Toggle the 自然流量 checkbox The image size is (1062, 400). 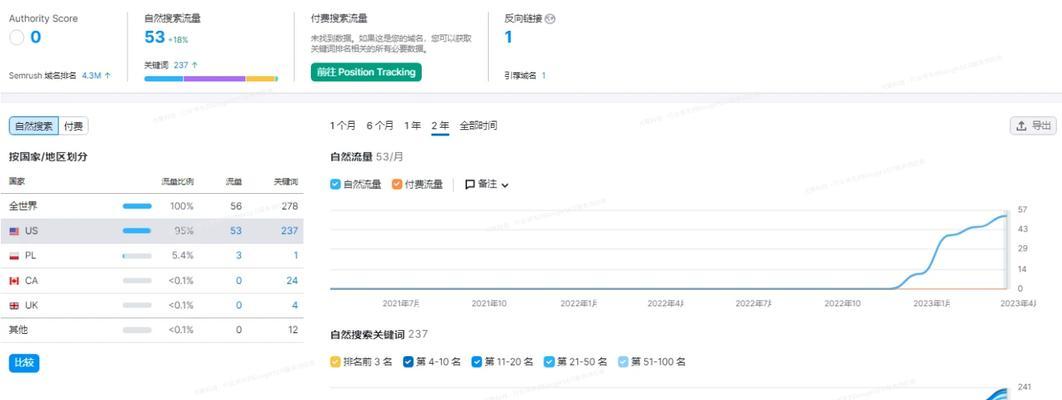click(x=335, y=184)
